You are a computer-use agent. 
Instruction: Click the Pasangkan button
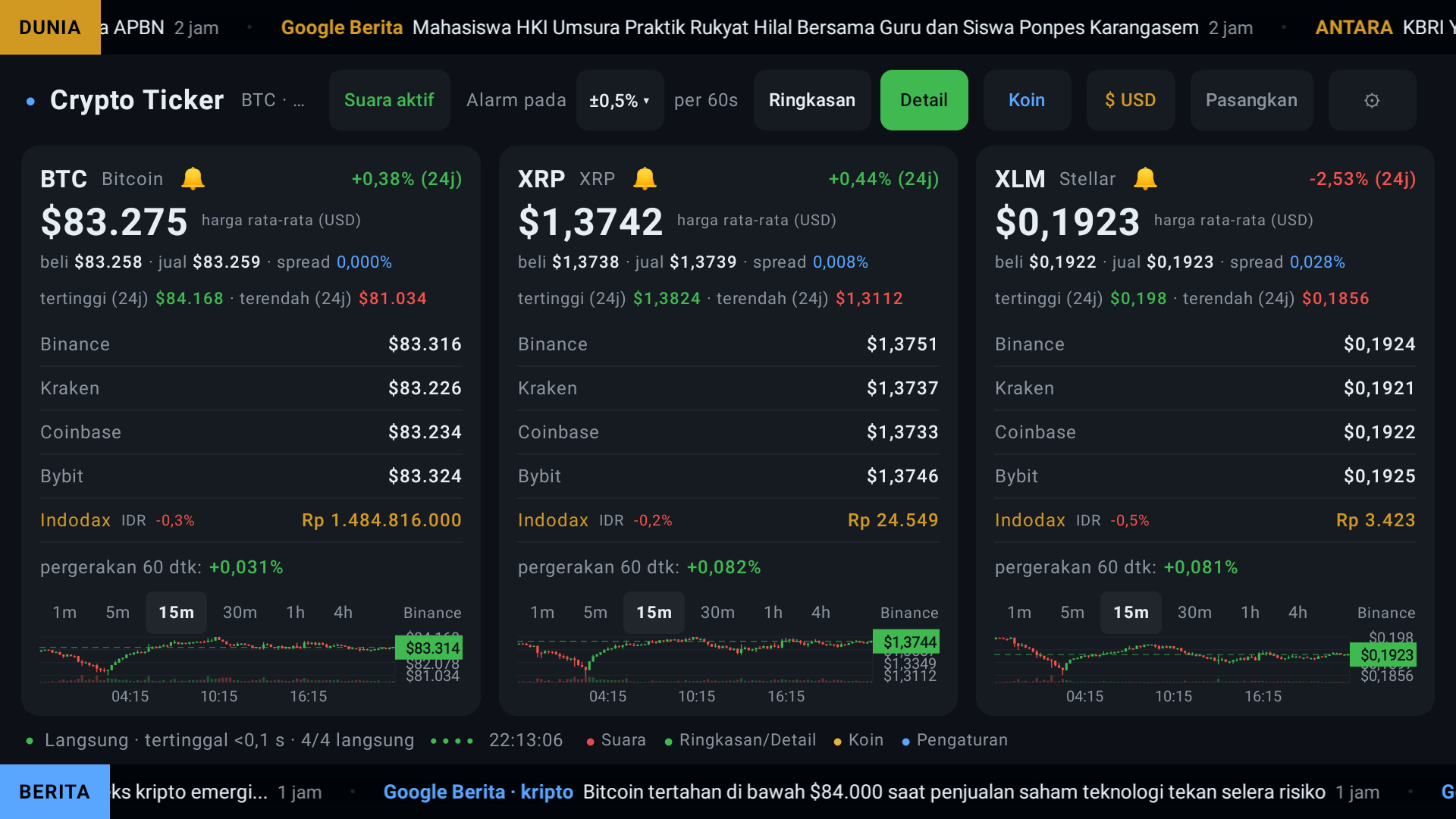pyautogui.click(x=1251, y=100)
